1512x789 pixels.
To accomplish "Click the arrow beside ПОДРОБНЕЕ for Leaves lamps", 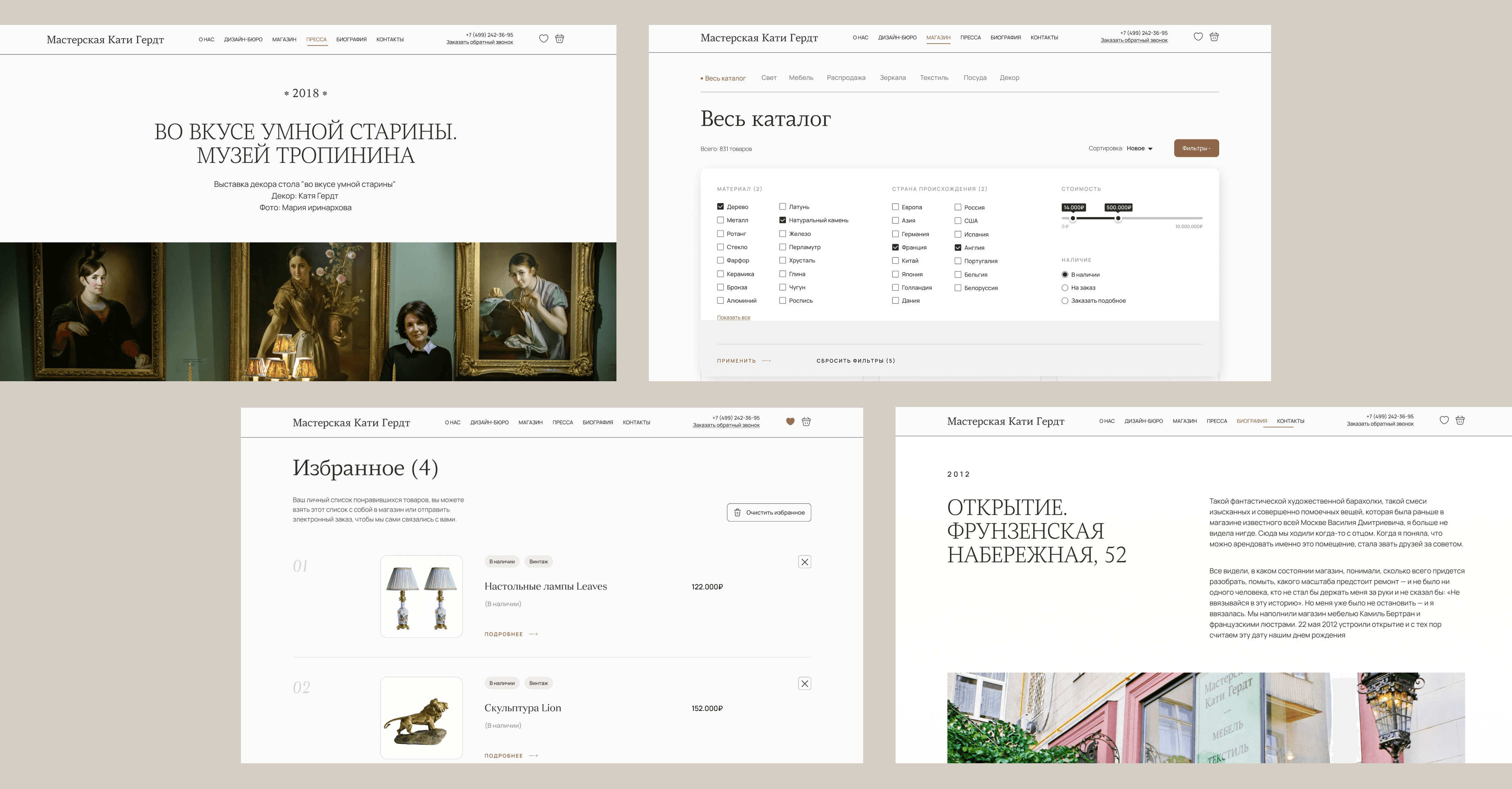I will pyautogui.click(x=533, y=634).
